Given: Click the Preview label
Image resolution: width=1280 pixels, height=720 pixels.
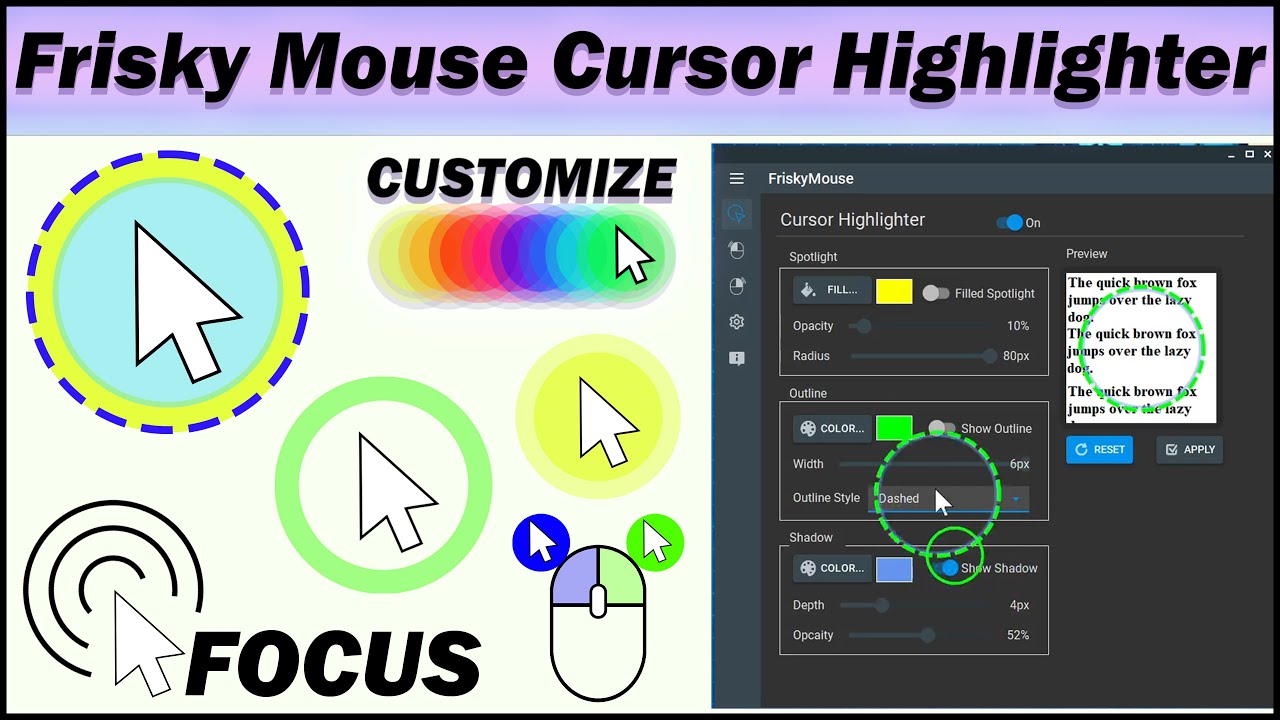Looking at the screenshot, I should click(x=1087, y=254).
